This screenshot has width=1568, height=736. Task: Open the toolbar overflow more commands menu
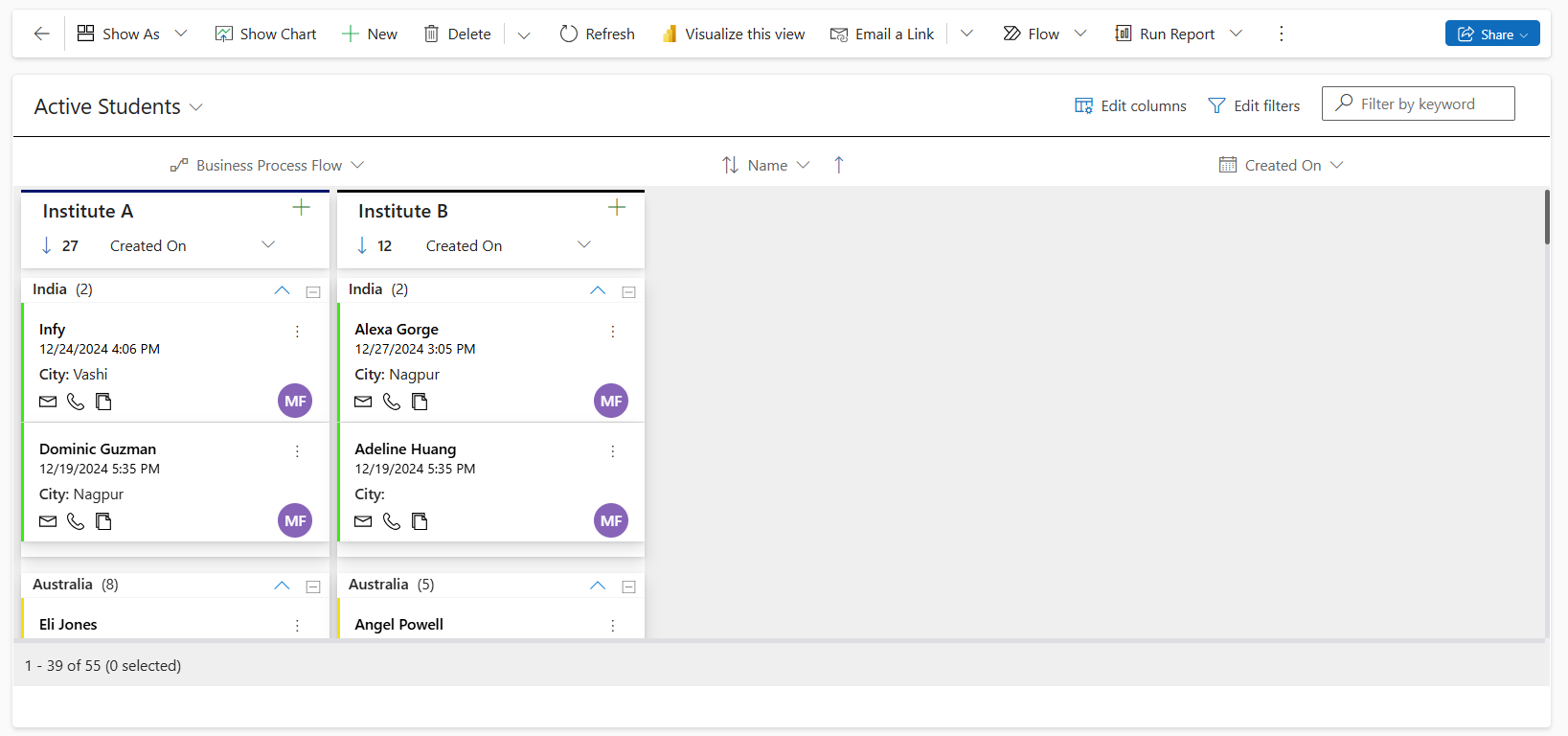click(x=1281, y=34)
